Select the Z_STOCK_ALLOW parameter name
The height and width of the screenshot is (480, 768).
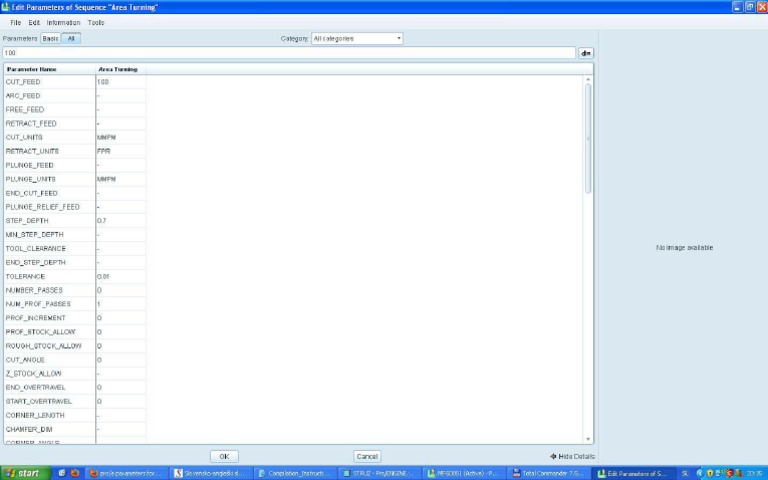[33, 373]
